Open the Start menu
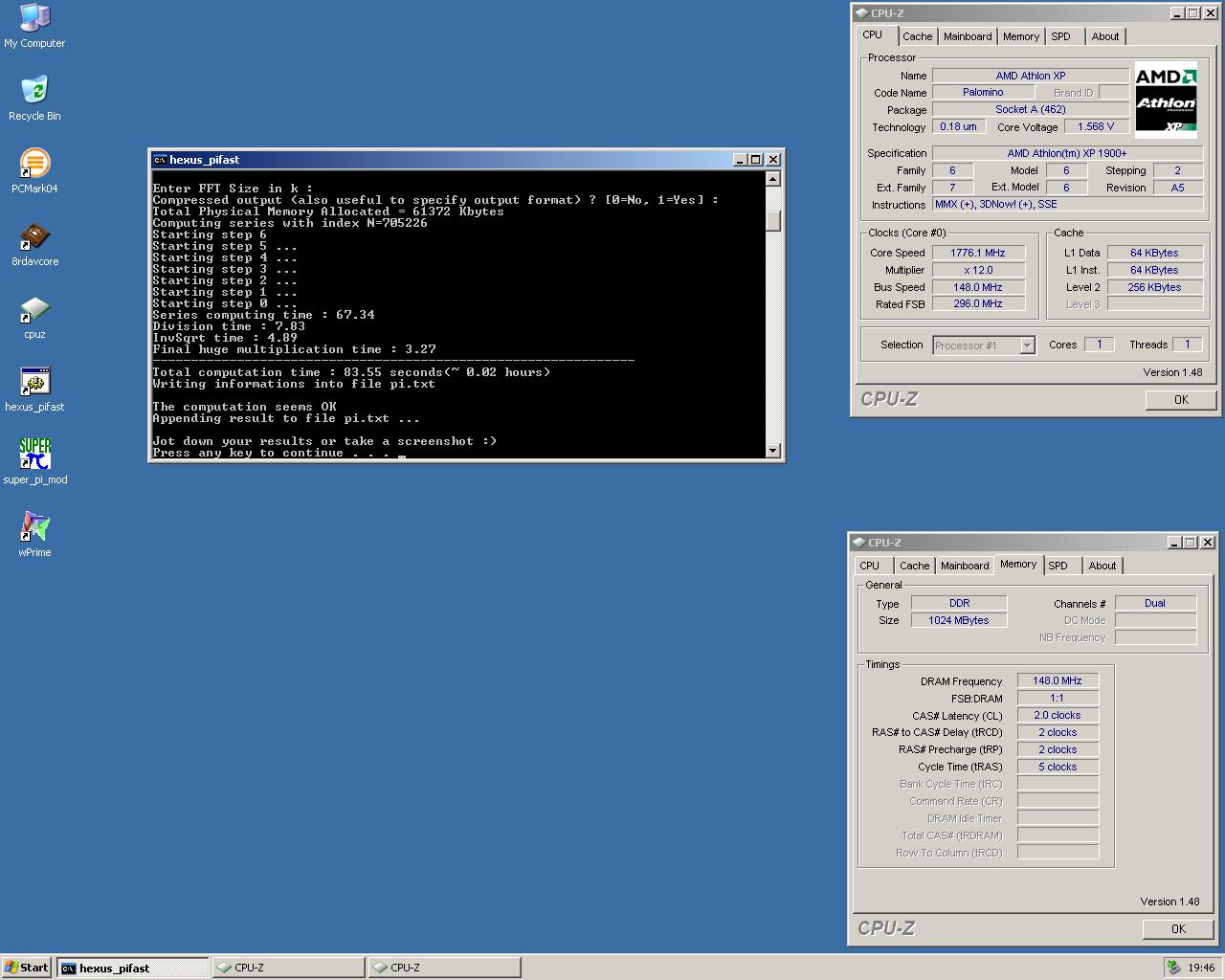This screenshot has width=1225, height=980. [26, 968]
